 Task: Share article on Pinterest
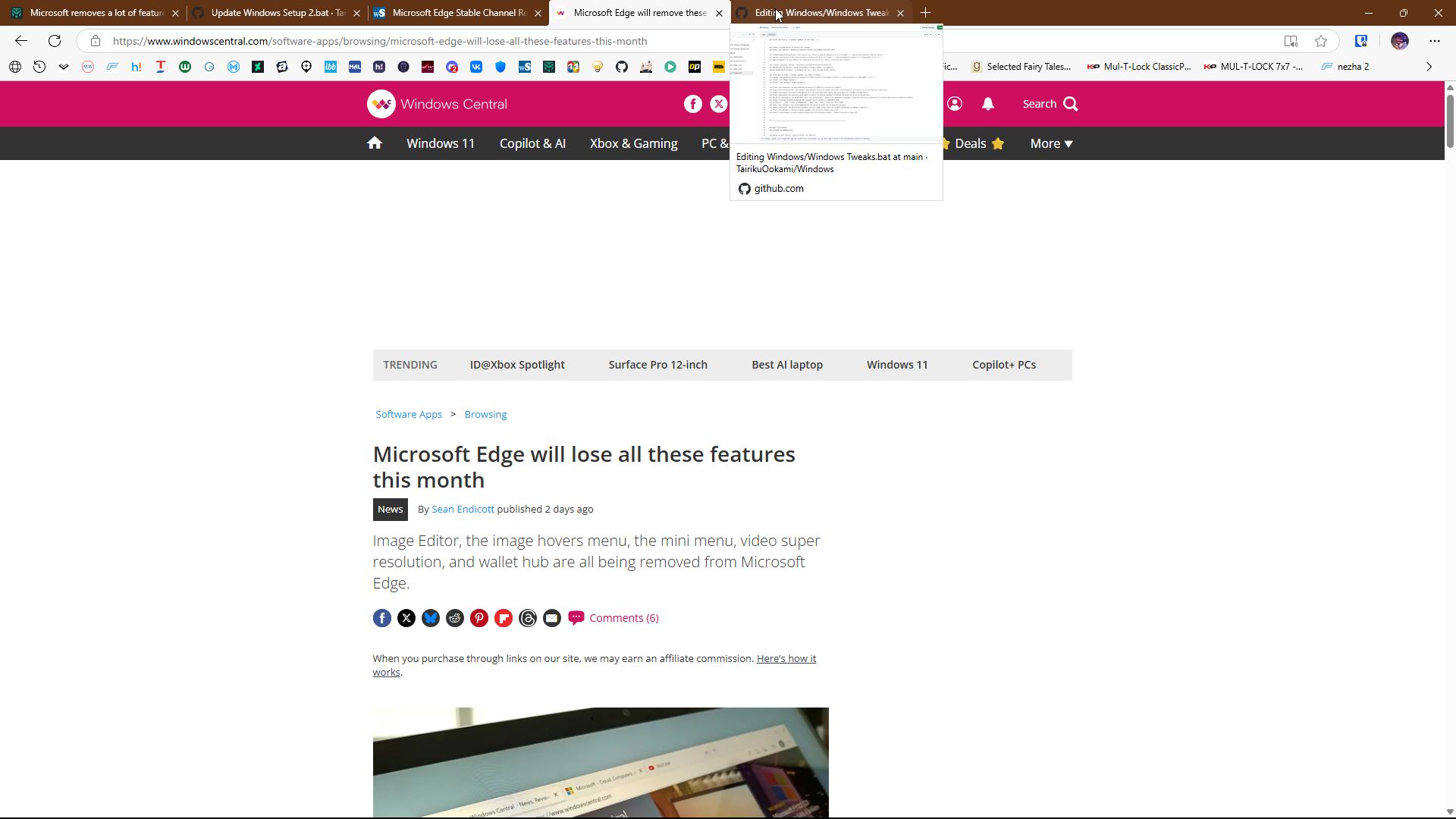(479, 619)
